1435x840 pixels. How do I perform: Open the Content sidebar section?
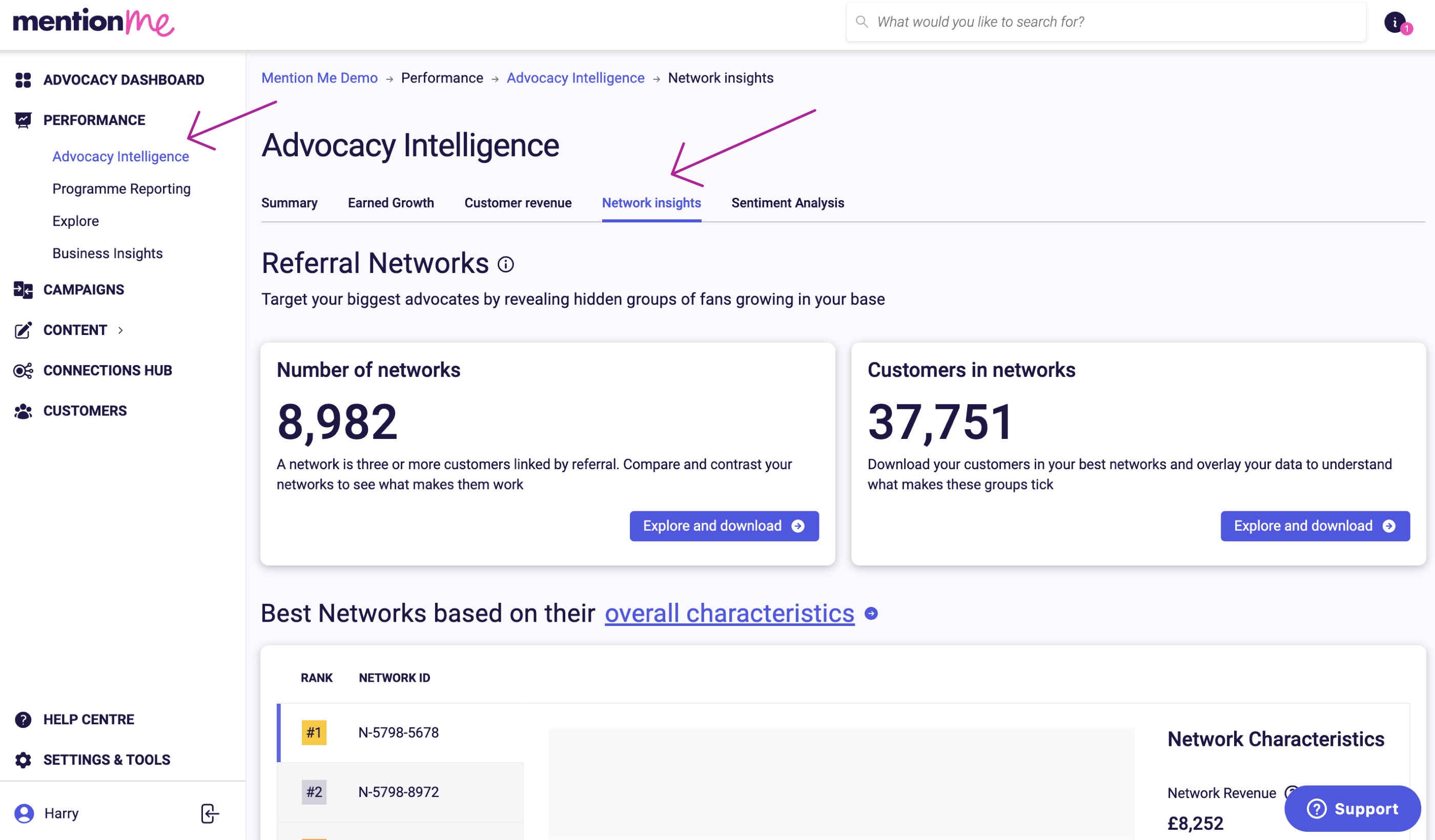pos(75,330)
